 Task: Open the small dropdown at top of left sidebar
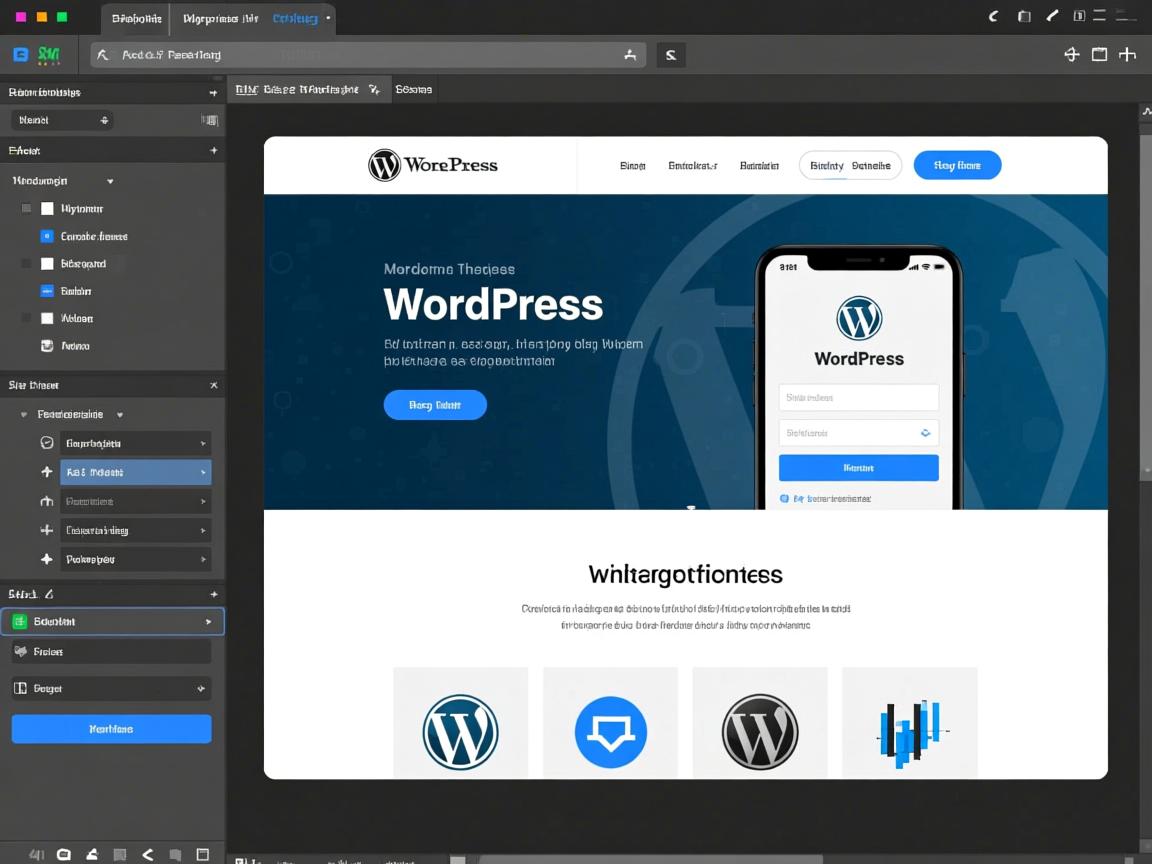(x=62, y=120)
